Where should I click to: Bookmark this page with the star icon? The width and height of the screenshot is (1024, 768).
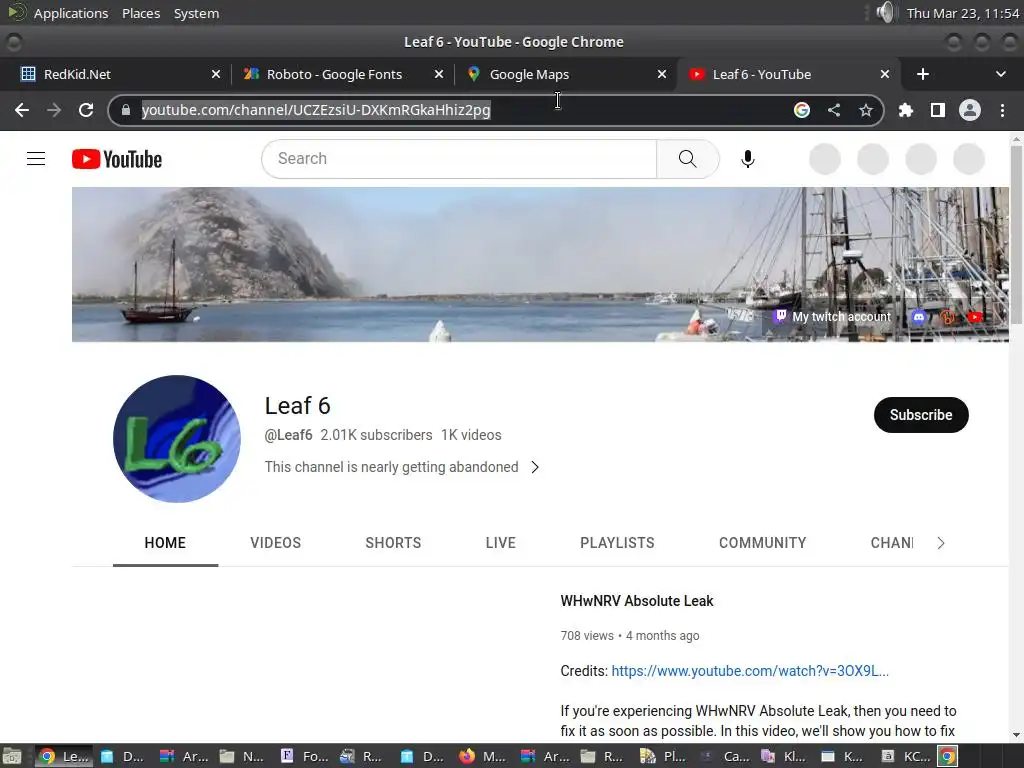click(866, 110)
